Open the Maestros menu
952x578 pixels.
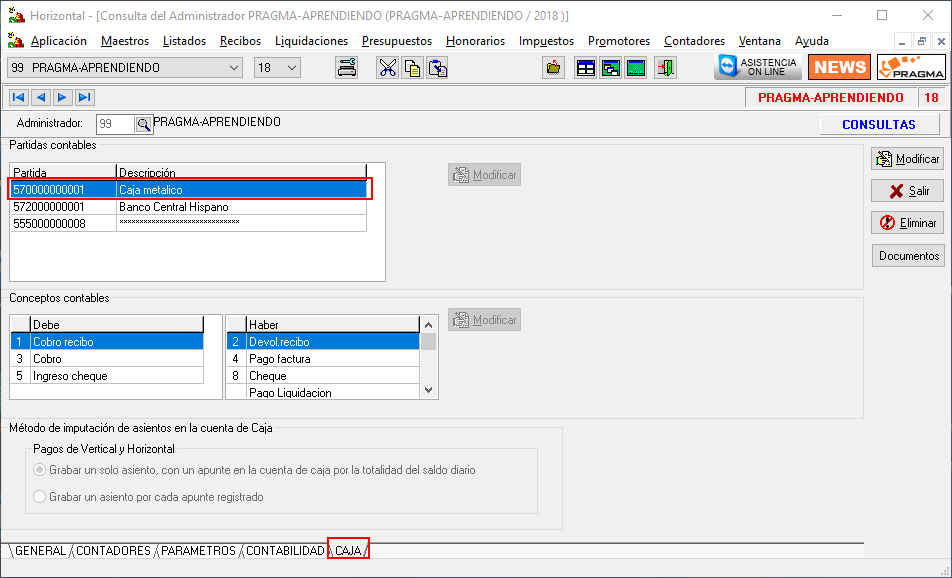[x=125, y=41]
